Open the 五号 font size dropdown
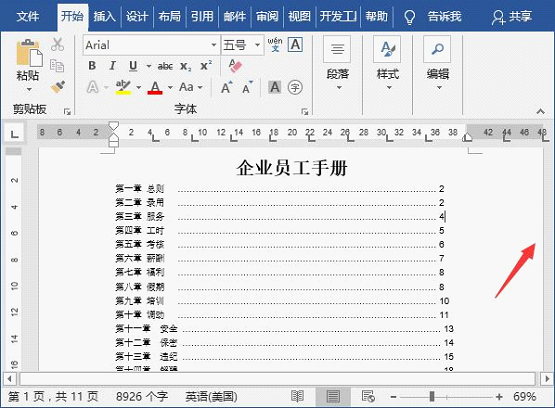The width and height of the screenshot is (555, 408). [257, 45]
